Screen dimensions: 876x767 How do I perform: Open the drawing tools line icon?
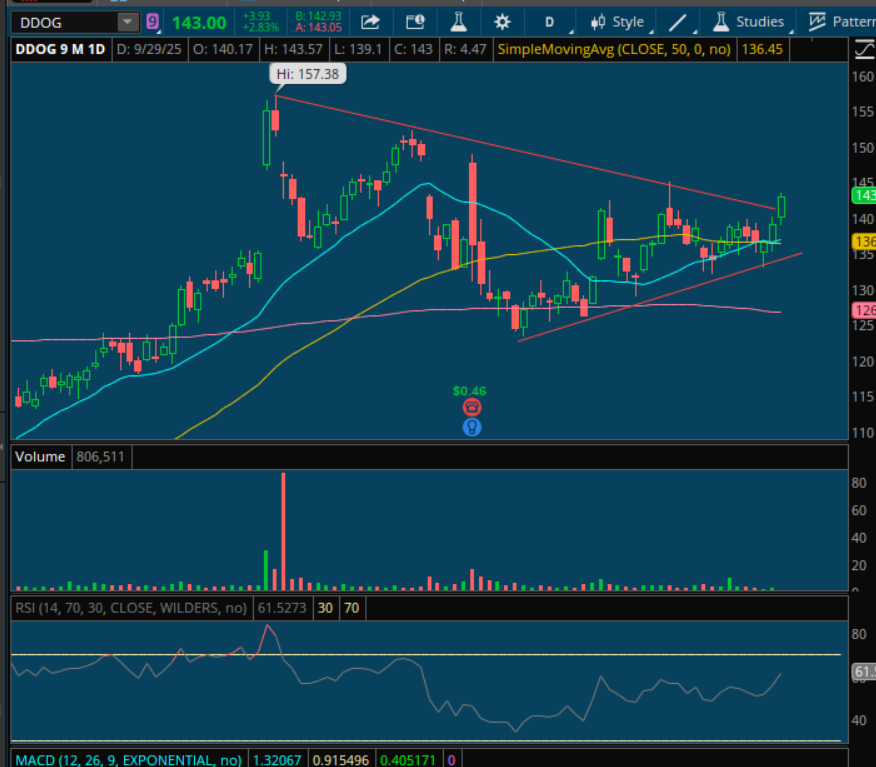click(x=678, y=23)
